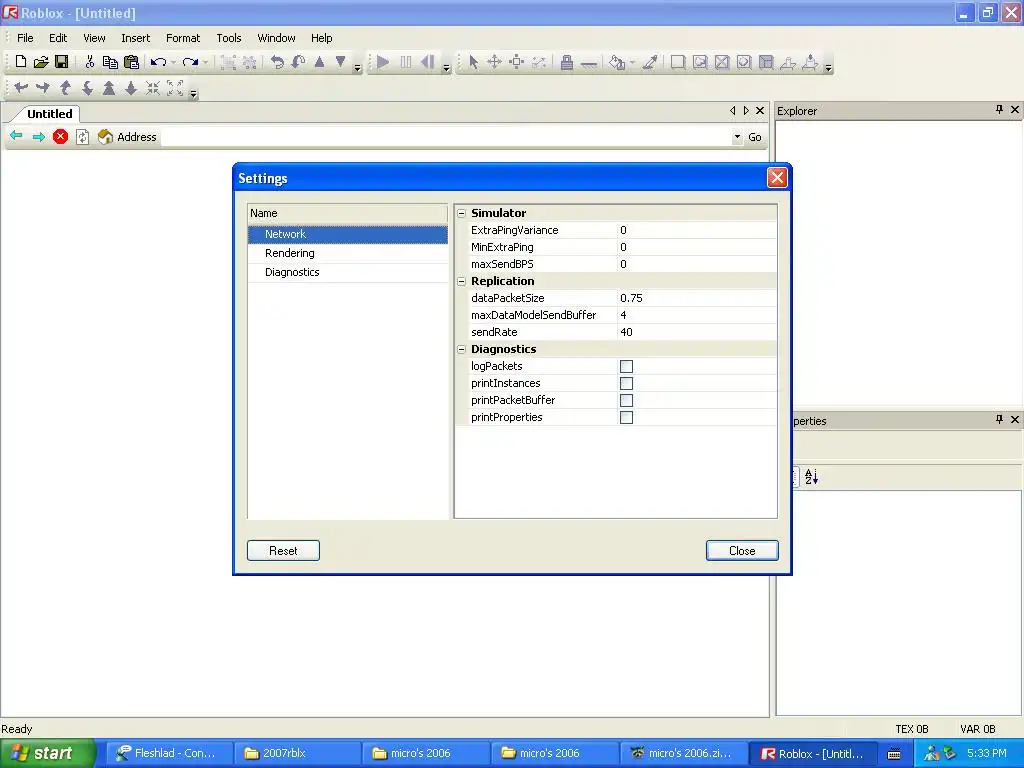Click the paint bucket Fill tool
1024x768 pixels.
tap(616, 62)
